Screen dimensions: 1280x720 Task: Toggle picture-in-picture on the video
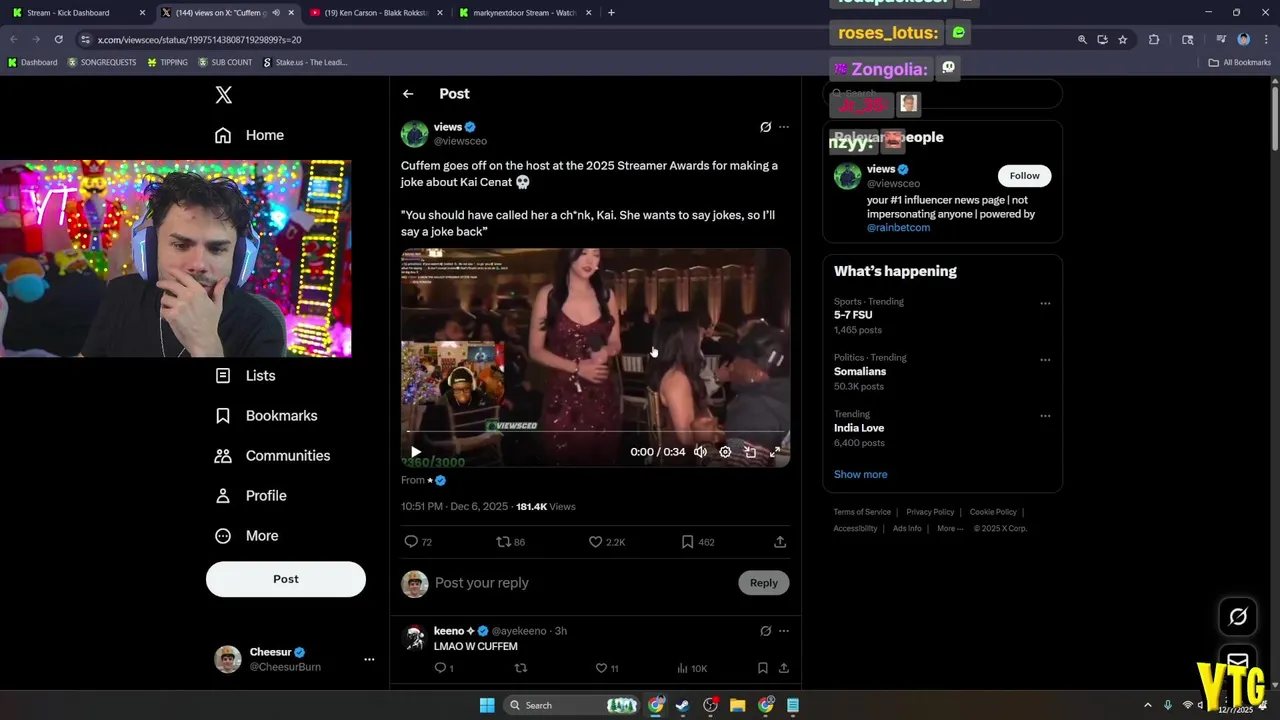pos(750,452)
